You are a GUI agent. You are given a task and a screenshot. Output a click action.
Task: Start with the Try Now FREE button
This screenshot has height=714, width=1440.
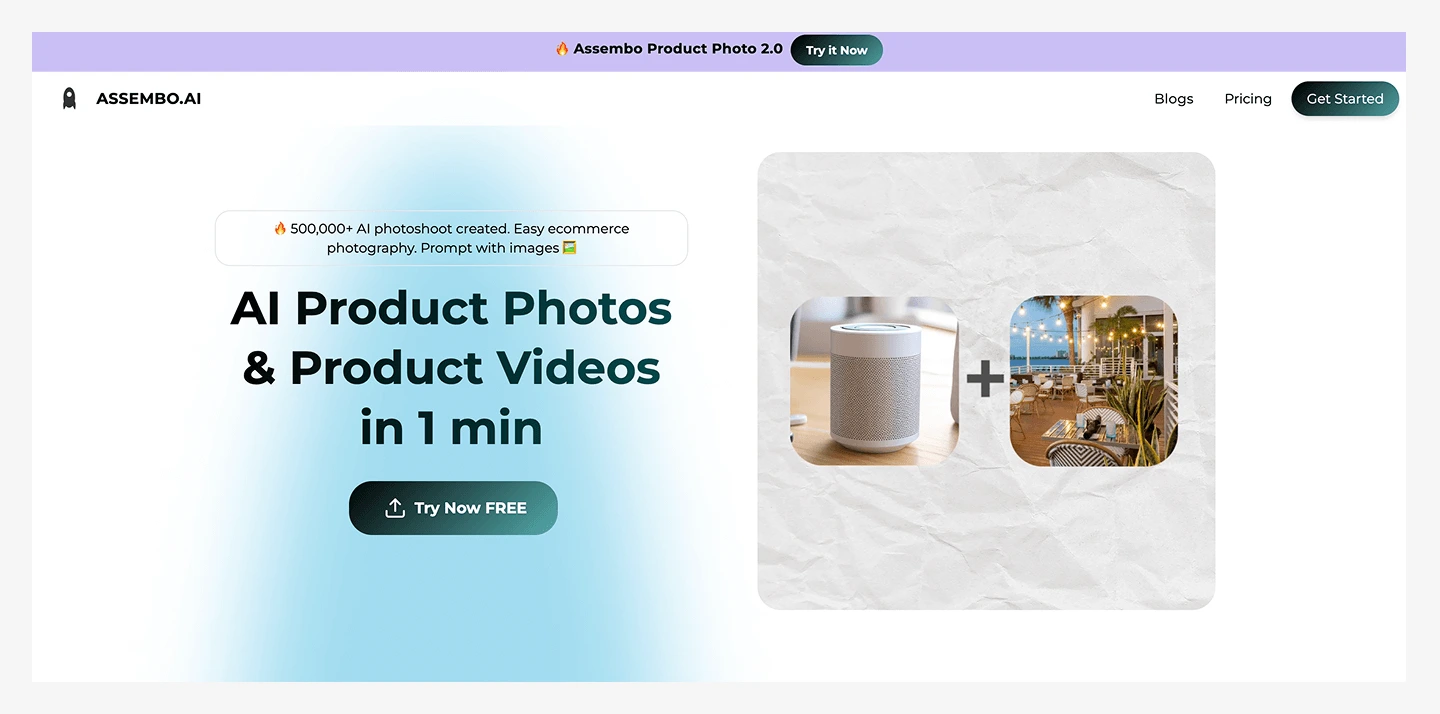[x=453, y=508]
